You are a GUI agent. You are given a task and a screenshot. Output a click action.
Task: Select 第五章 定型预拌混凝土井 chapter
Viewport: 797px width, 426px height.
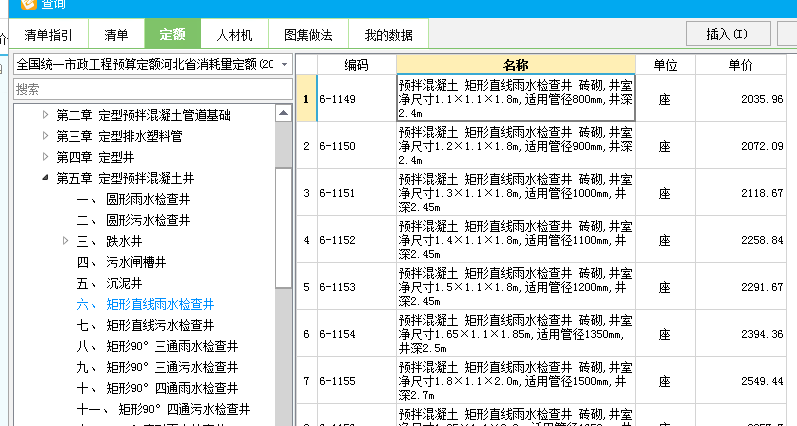(125, 178)
